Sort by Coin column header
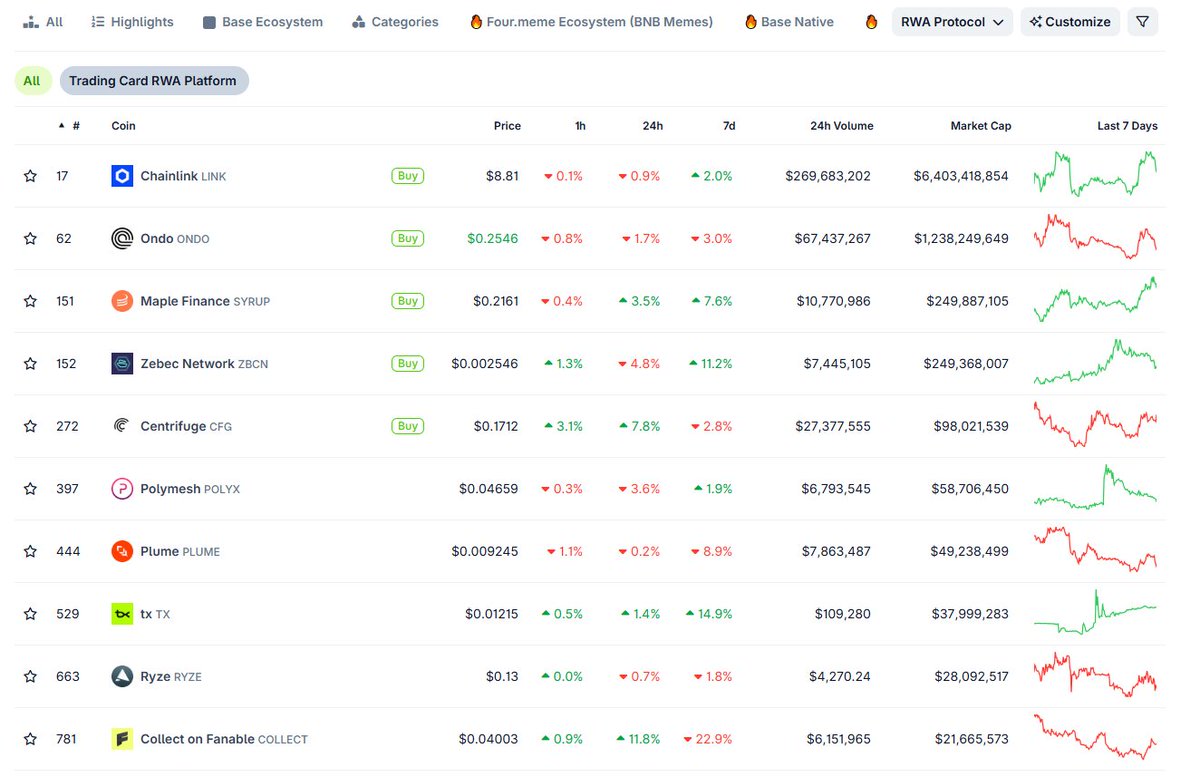 pos(123,126)
